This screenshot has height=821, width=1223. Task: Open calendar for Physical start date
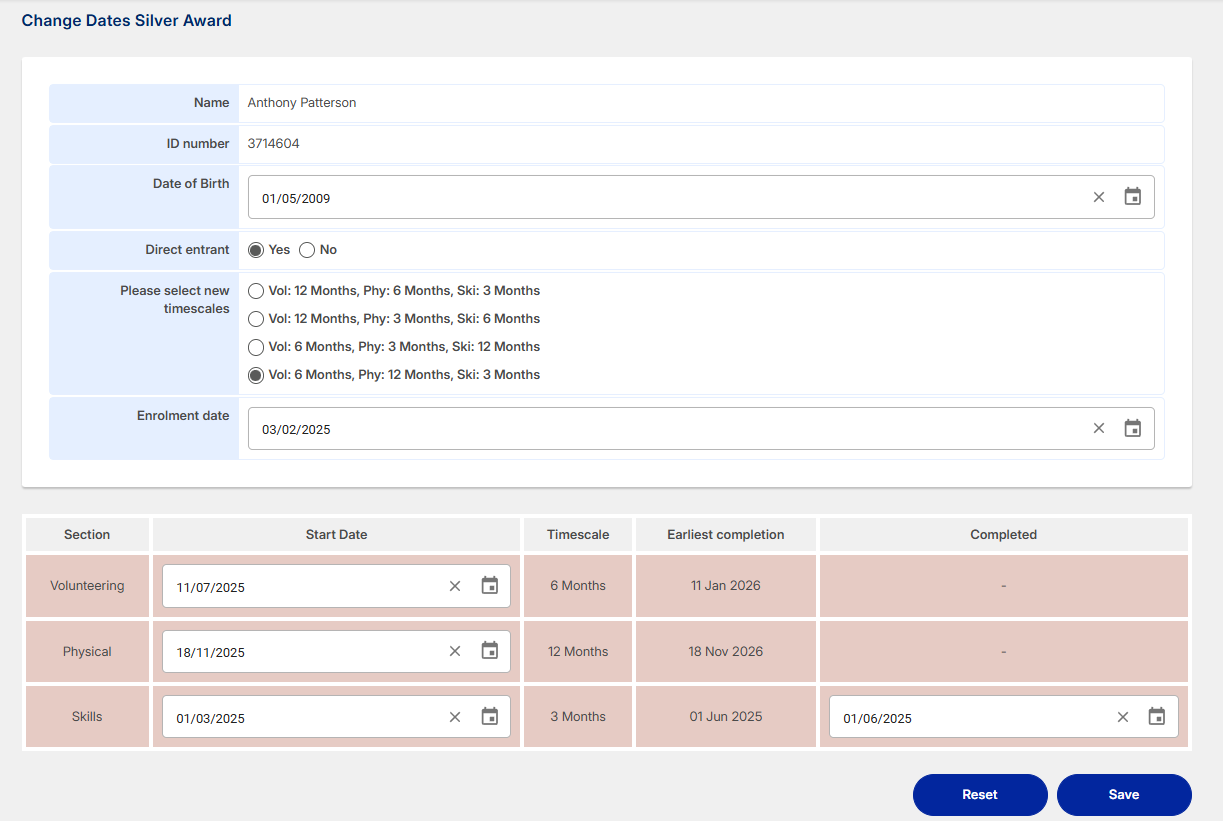(x=489, y=651)
